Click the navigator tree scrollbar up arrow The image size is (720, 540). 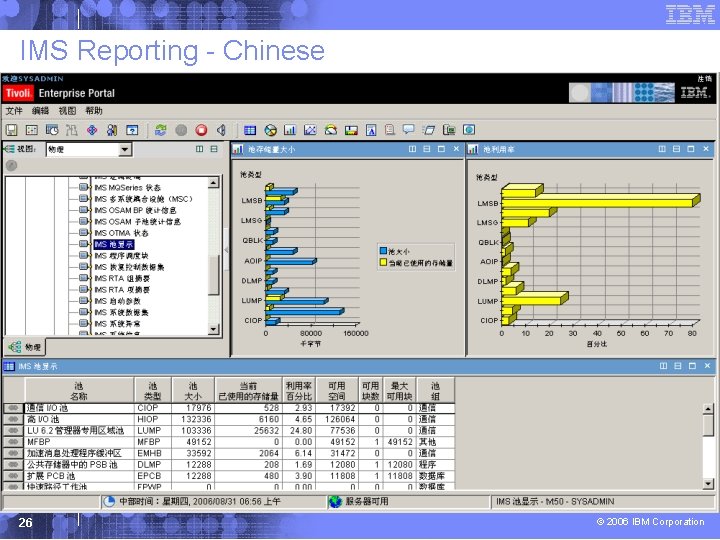[213, 183]
